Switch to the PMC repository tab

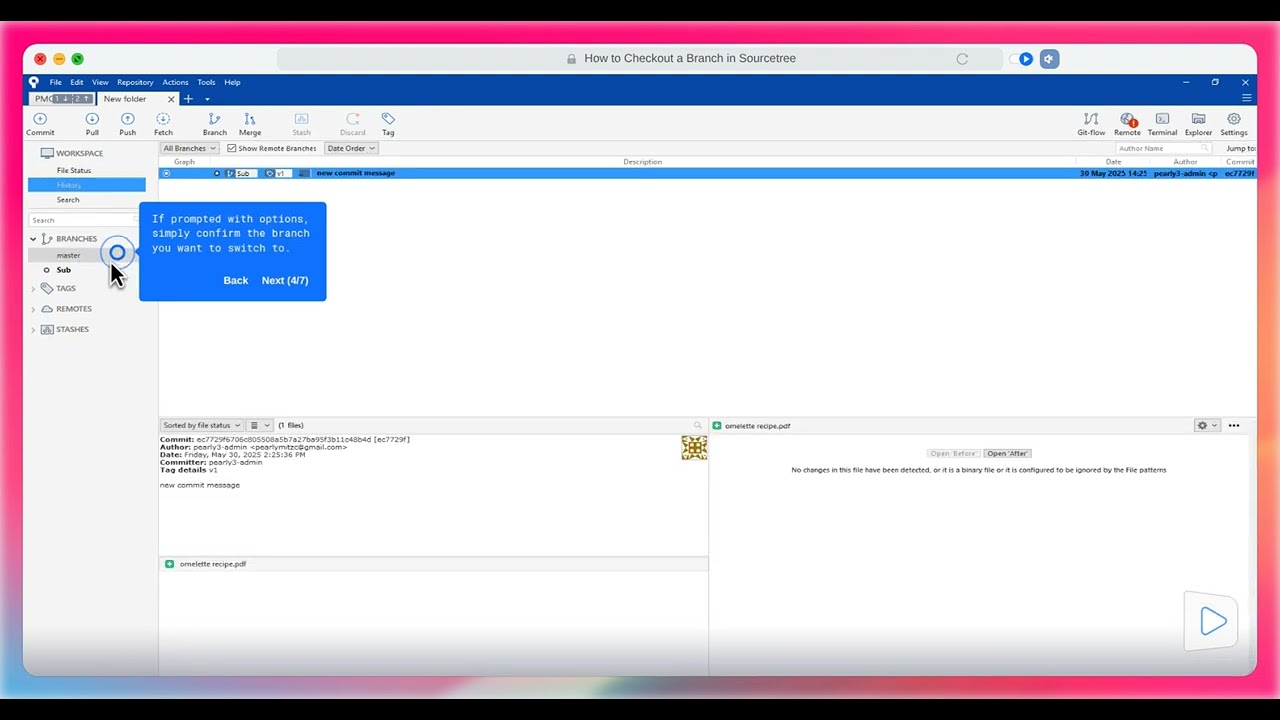63,99
